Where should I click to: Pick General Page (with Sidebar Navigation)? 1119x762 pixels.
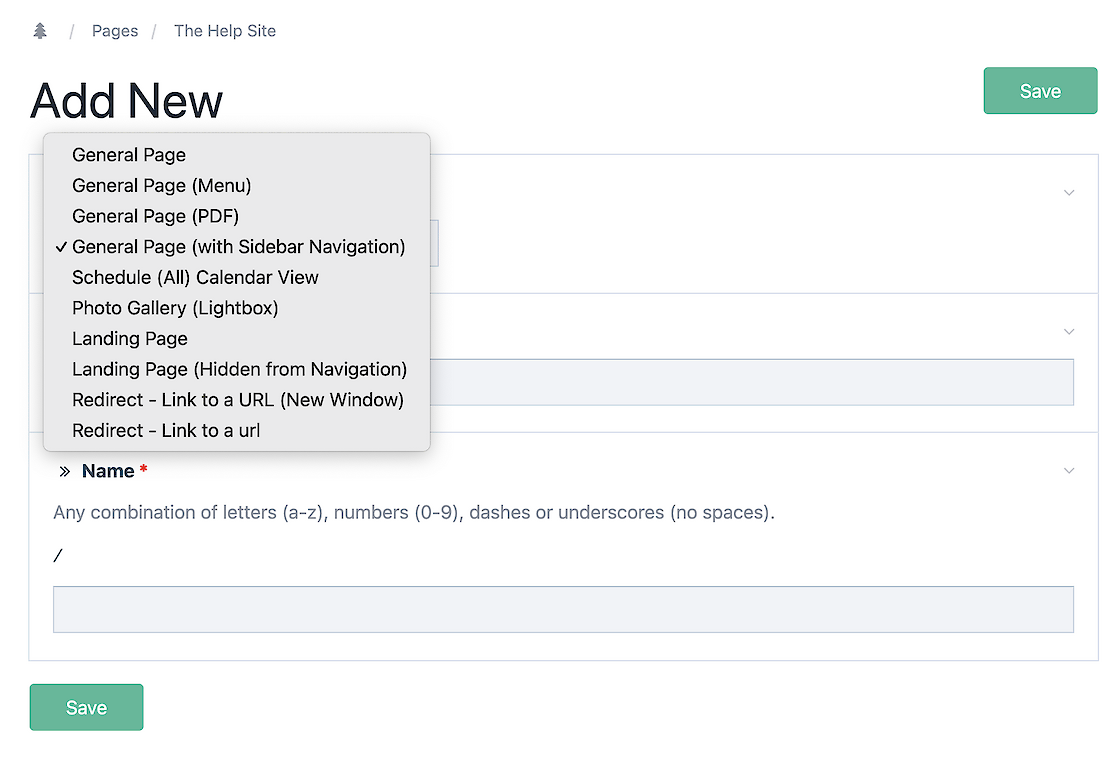click(238, 247)
